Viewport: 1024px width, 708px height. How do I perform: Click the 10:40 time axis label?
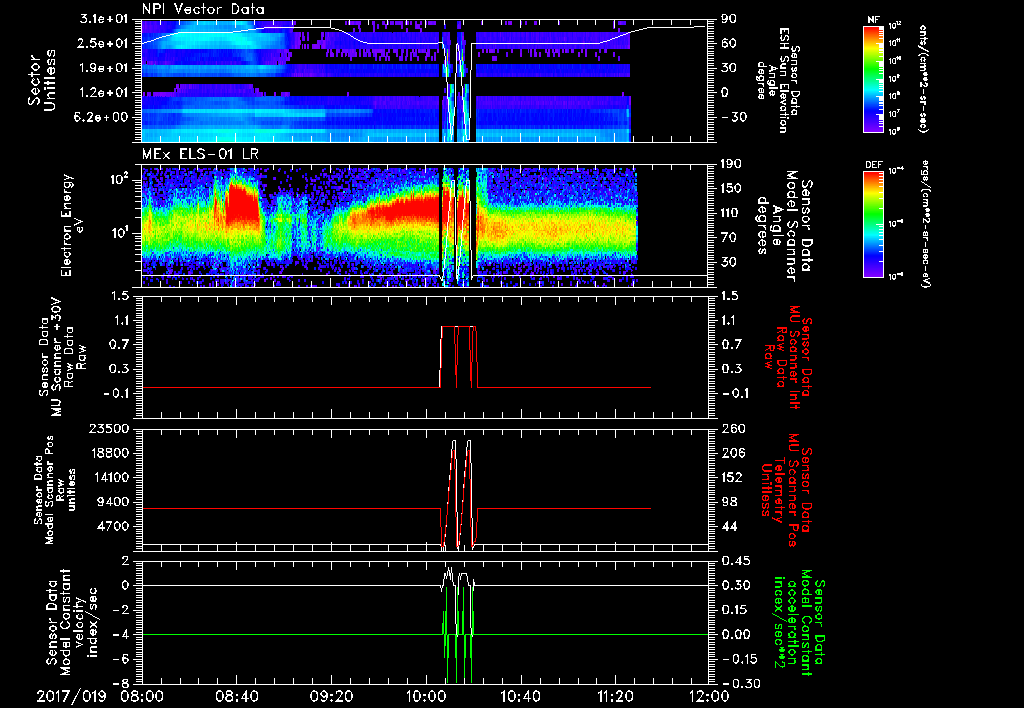click(520, 695)
